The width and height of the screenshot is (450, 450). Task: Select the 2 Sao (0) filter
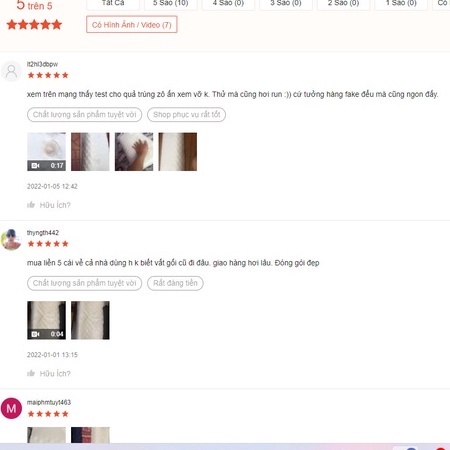click(x=343, y=4)
